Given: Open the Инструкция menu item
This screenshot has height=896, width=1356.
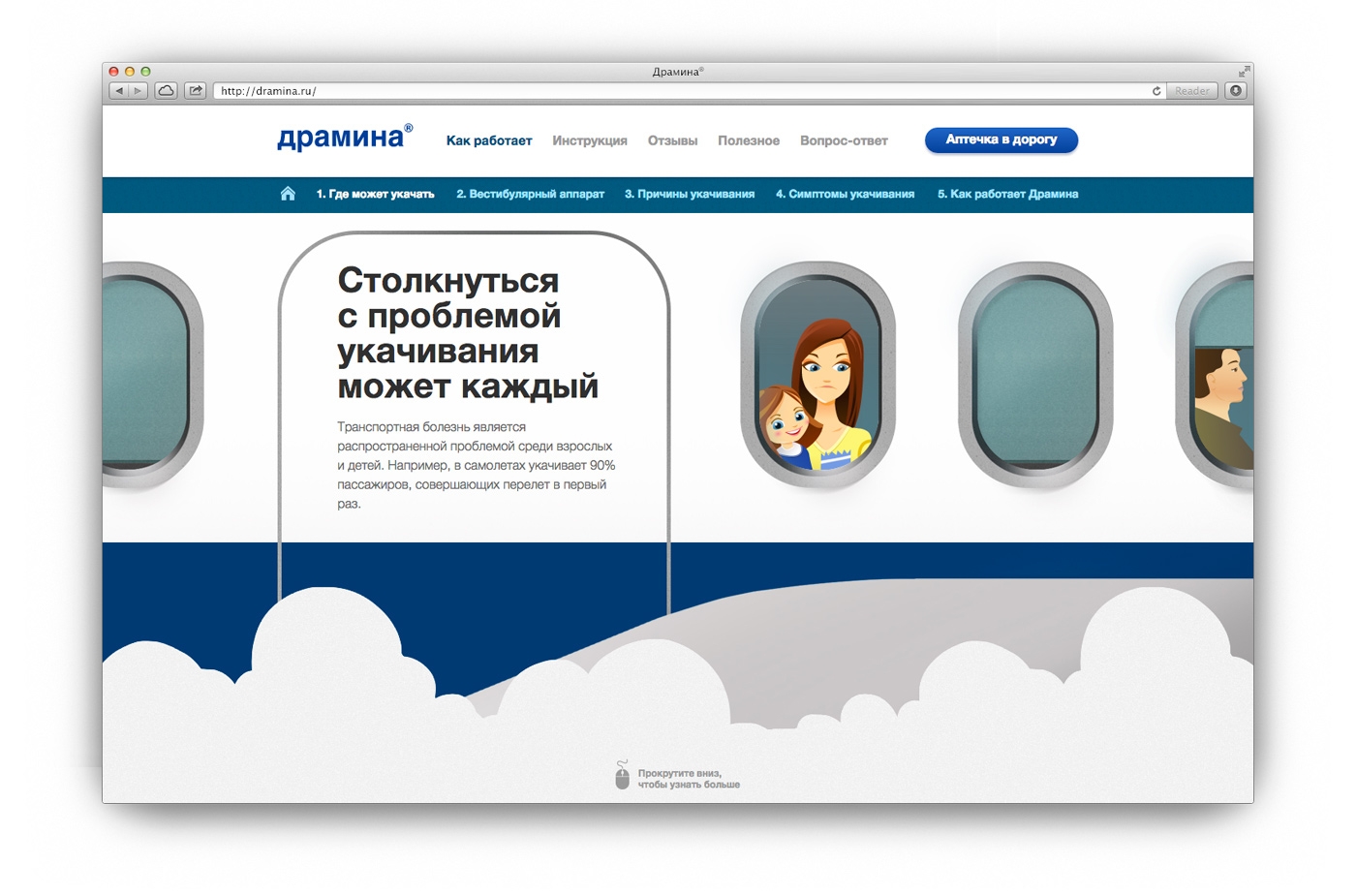Looking at the screenshot, I should coord(590,140).
